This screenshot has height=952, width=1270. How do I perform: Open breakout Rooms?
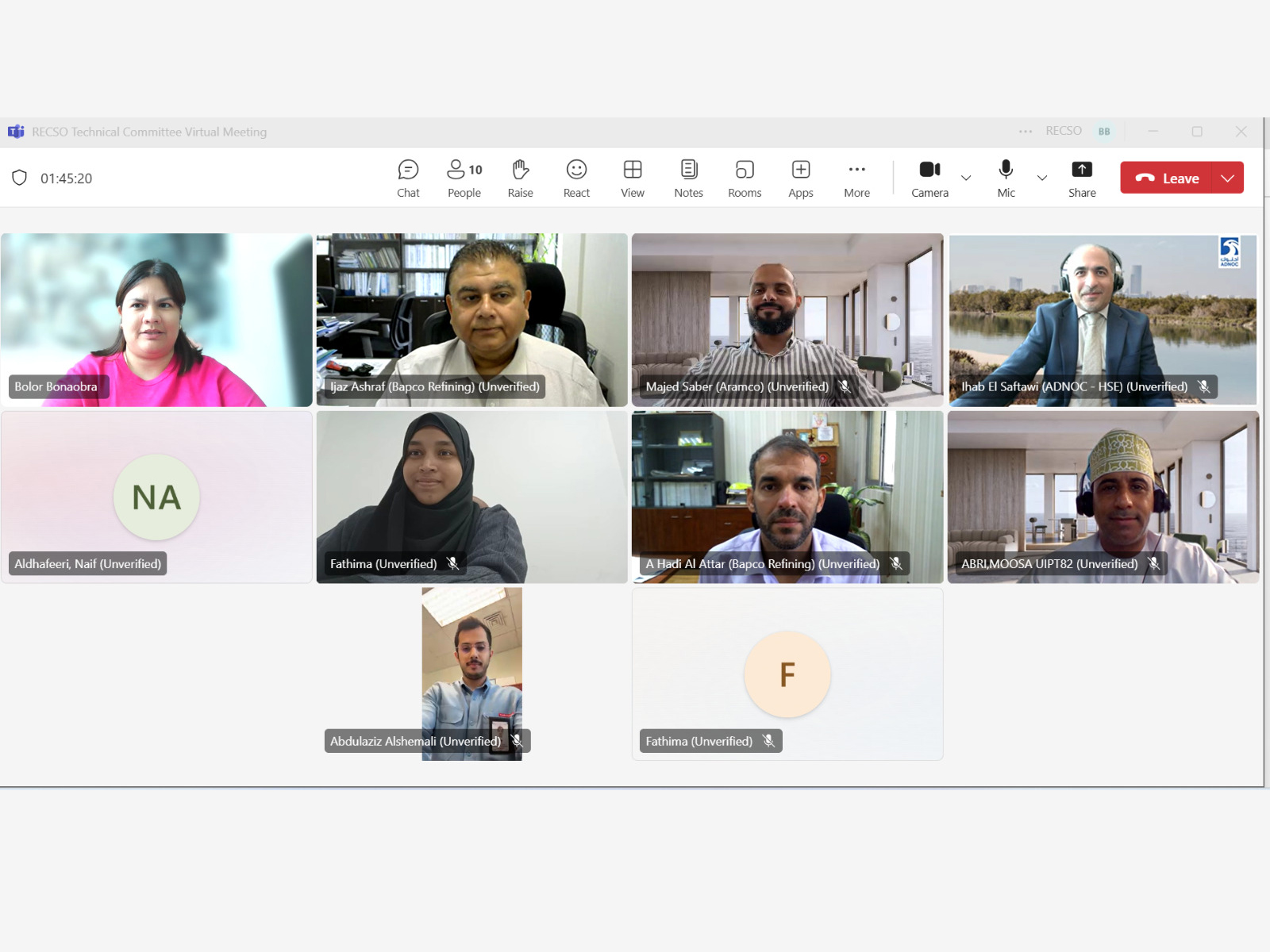point(745,178)
